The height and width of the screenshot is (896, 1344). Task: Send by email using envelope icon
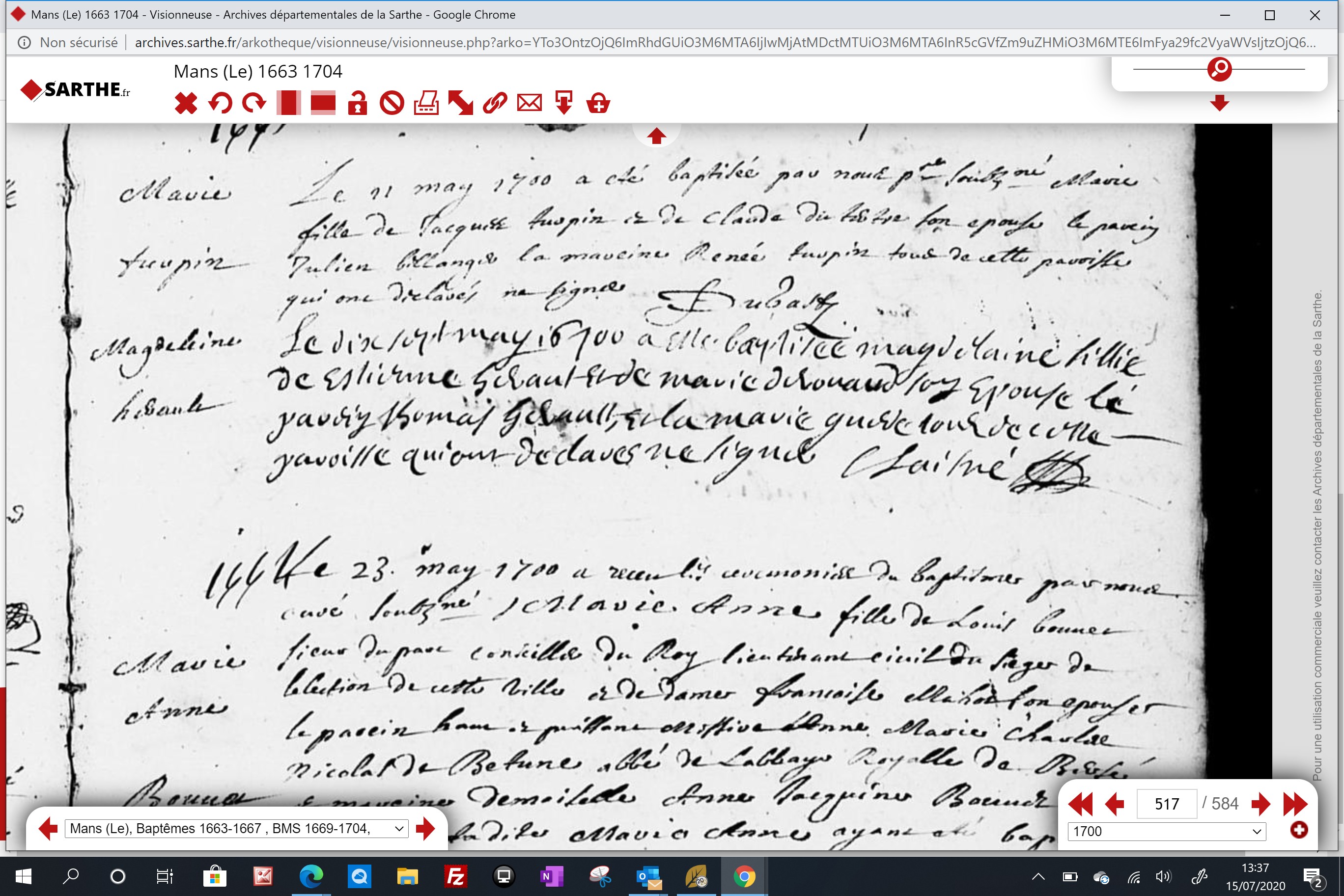tap(529, 104)
